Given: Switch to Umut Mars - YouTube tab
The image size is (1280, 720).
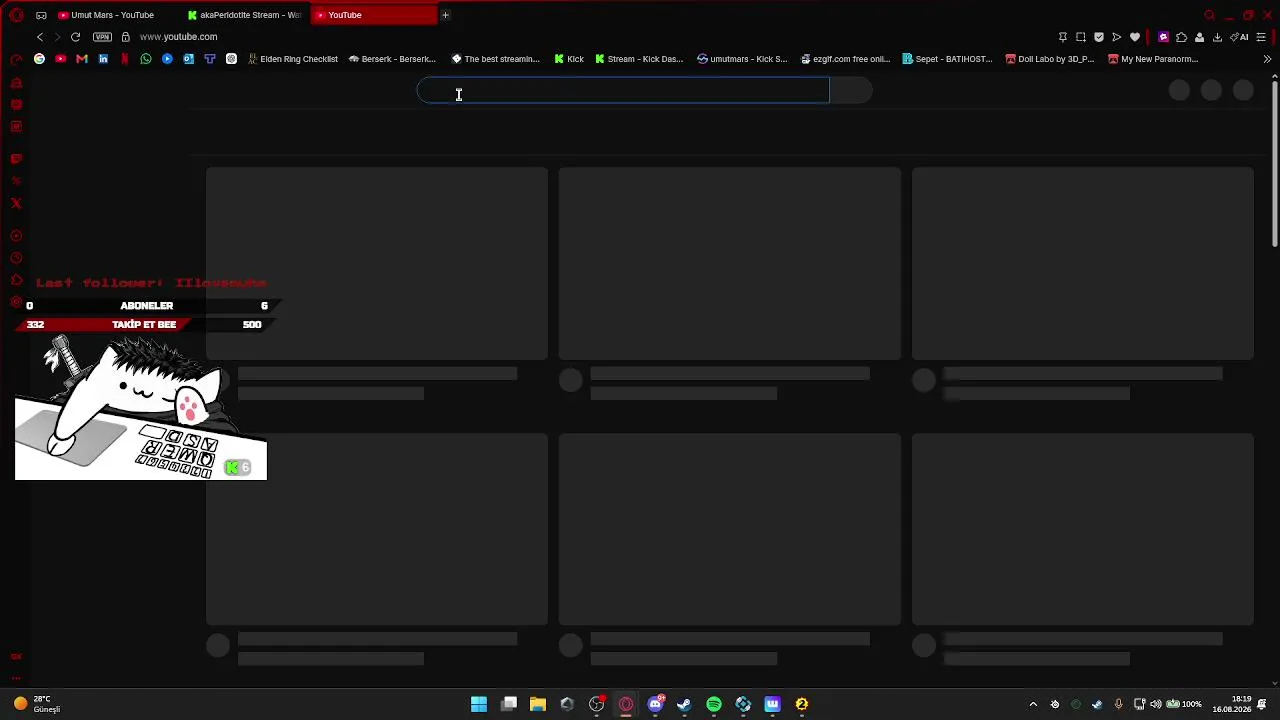Looking at the screenshot, I should coord(113,15).
